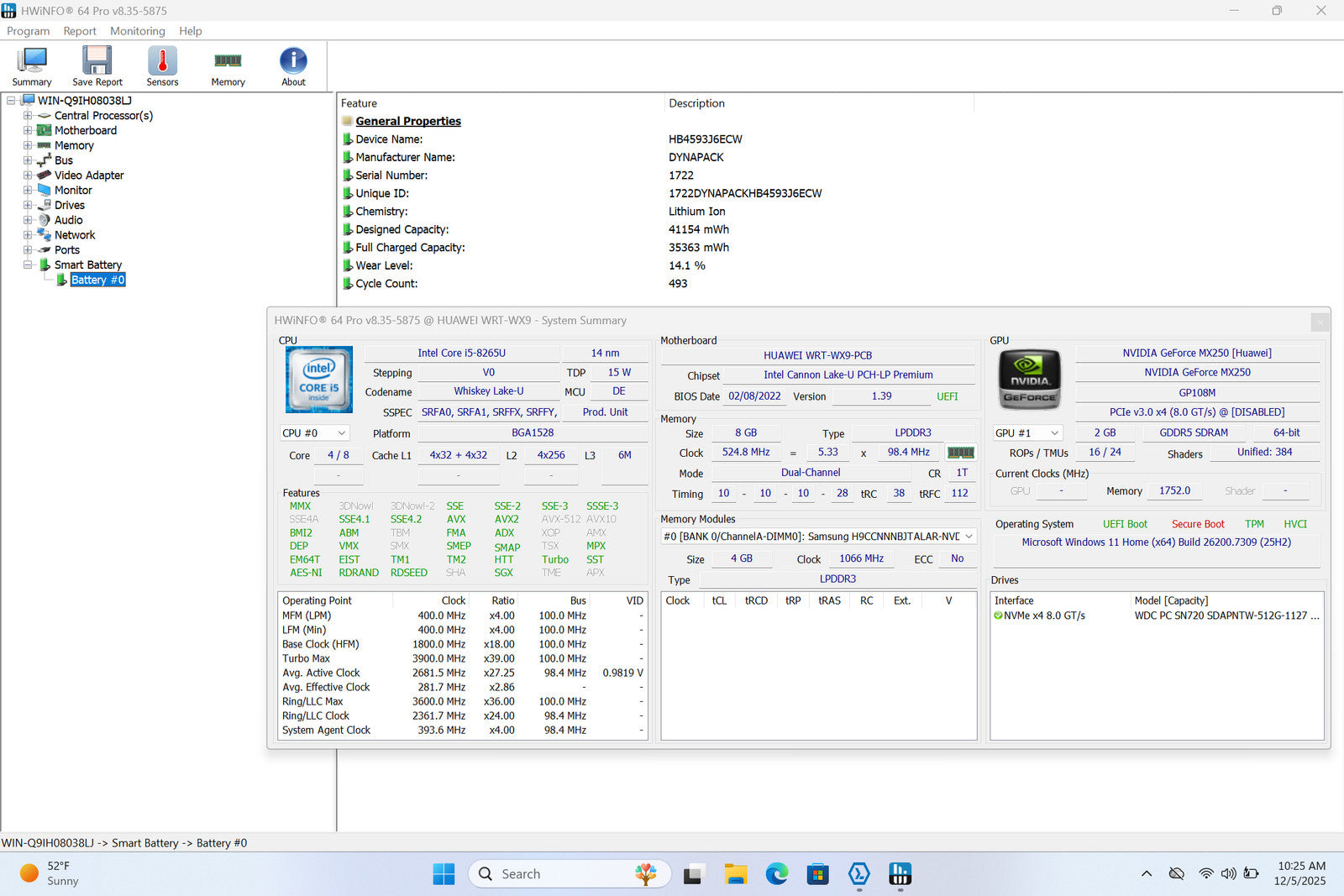Image resolution: width=1344 pixels, height=896 pixels.
Task: Close the System Summary window
Action: coord(1320,322)
